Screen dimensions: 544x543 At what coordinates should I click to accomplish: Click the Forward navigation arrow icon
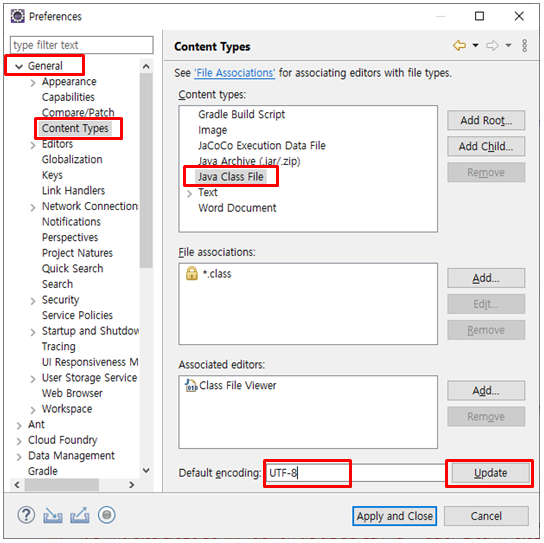[x=492, y=45]
